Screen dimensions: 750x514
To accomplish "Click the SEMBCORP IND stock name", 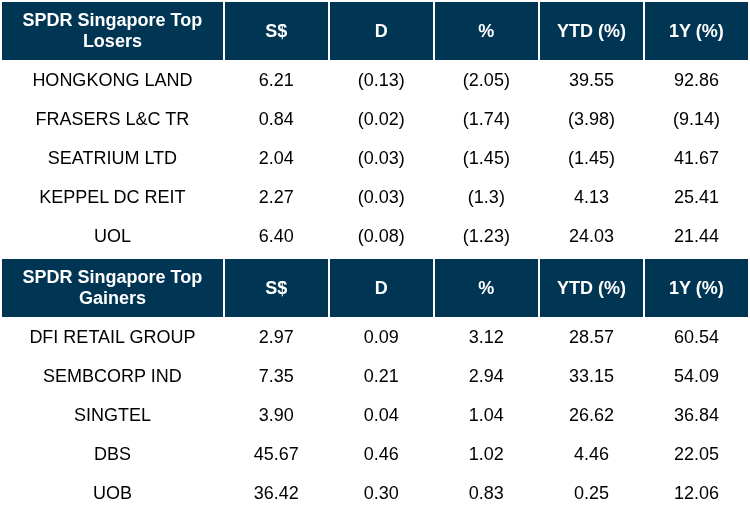I will [x=112, y=376].
